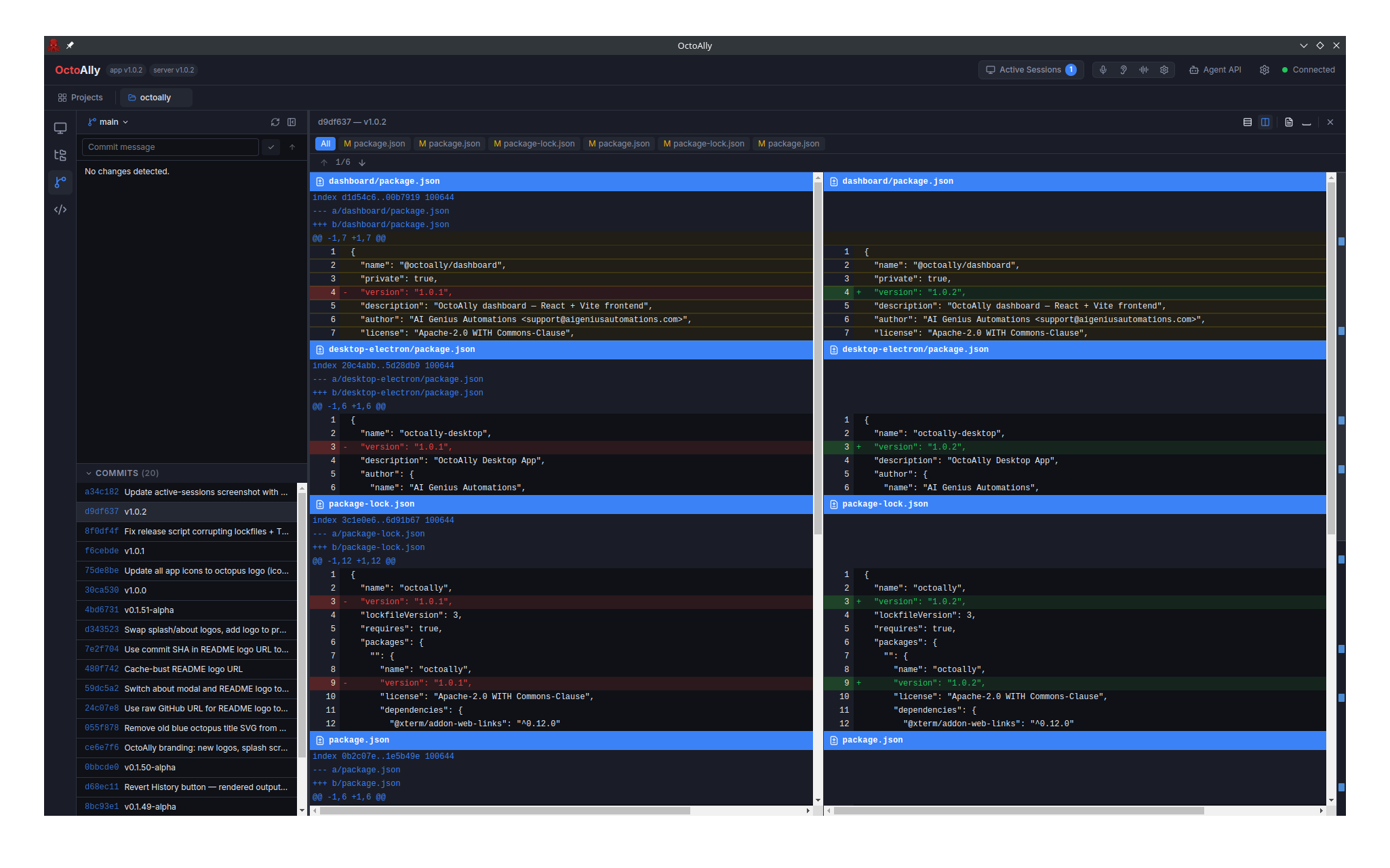Click the audio waveform icon in the voice controls
This screenshot has width=1390, height=868.
click(x=1144, y=69)
